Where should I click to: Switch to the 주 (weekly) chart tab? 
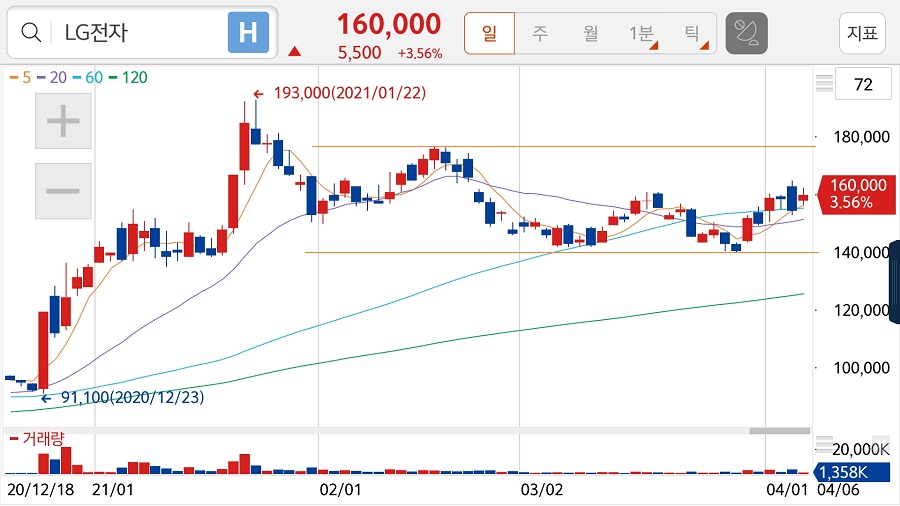(x=540, y=33)
